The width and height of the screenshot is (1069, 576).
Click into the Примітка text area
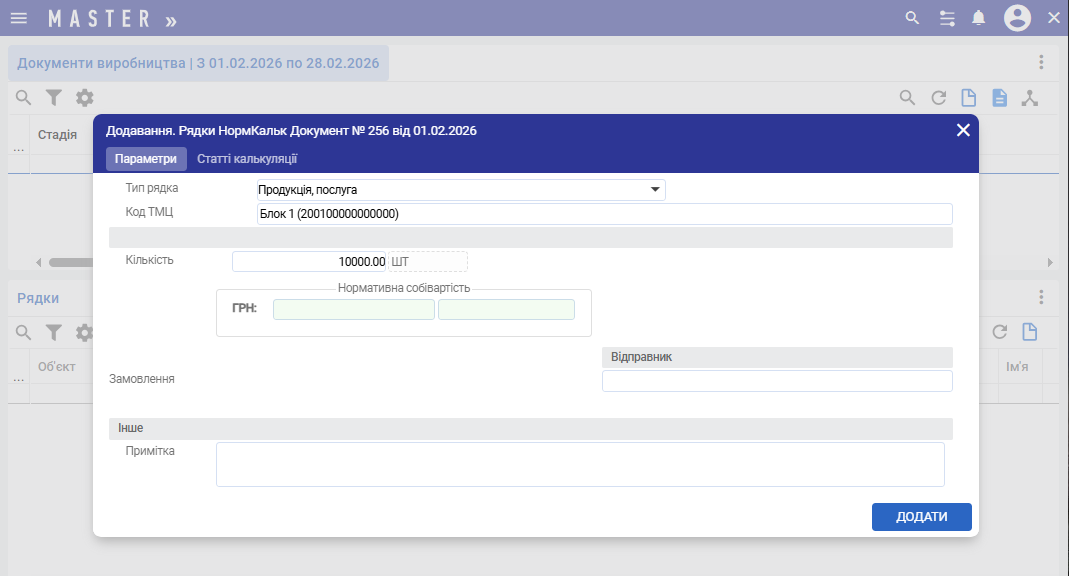580,464
